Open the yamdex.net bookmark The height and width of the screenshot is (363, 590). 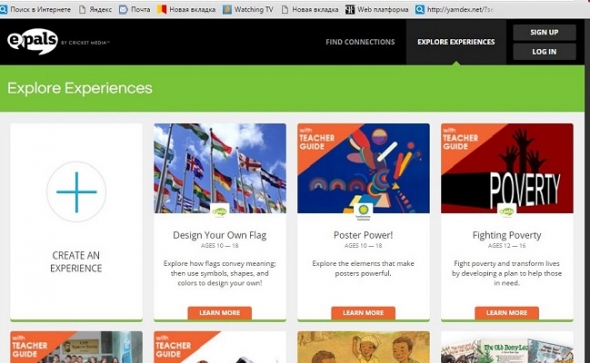(454, 9)
